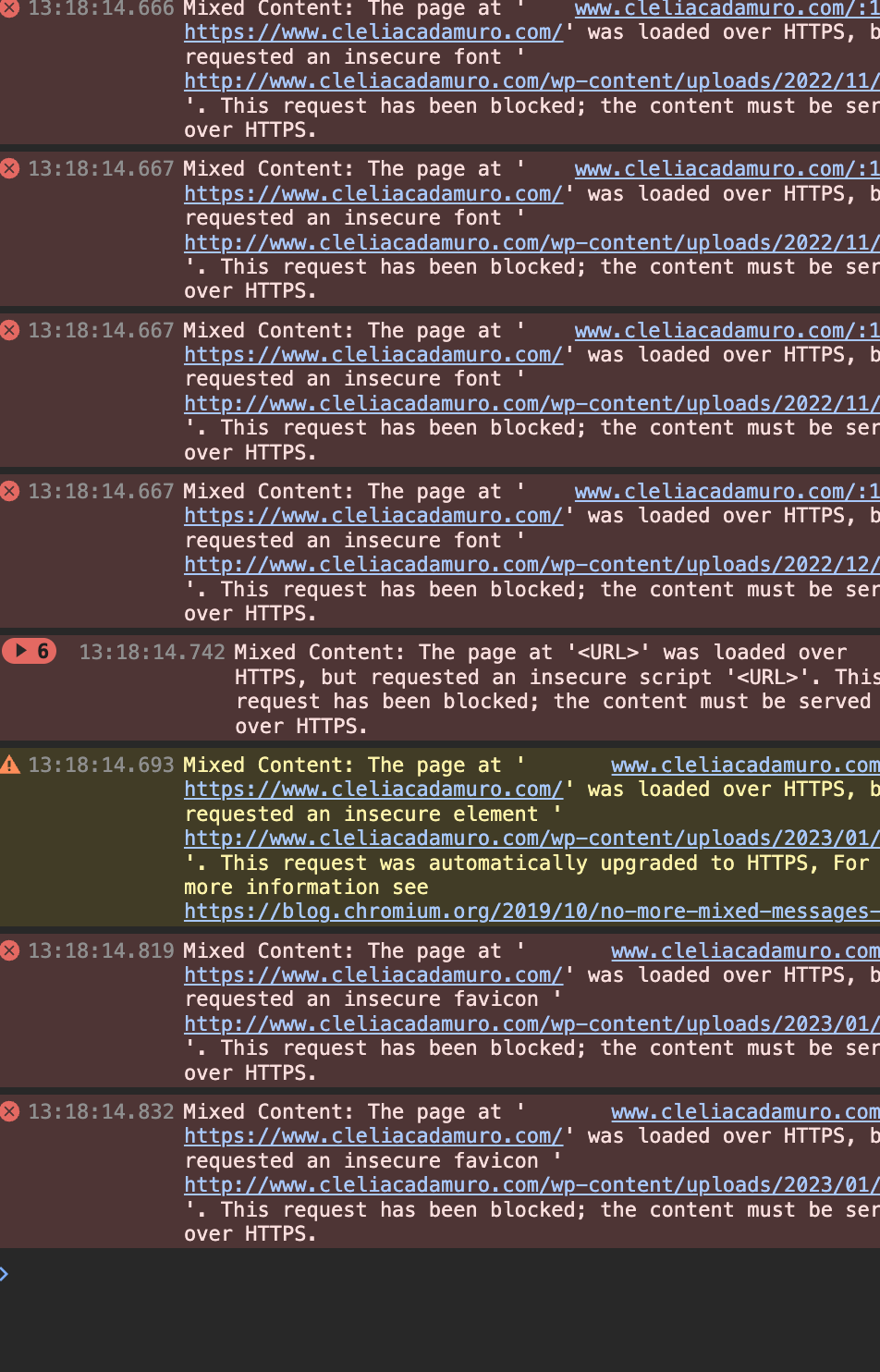Click the www.cleliacadamuro.com source link on warning row
This screenshot has height=1372, width=880.
click(745, 765)
